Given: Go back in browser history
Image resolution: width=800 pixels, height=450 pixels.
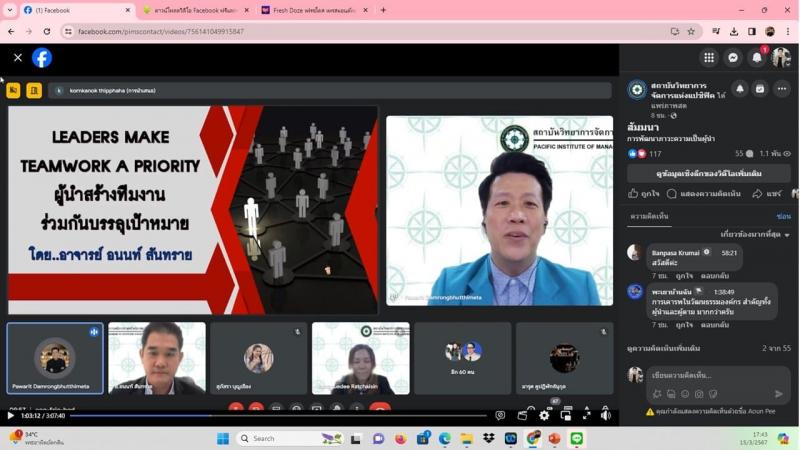Looking at the screenshot, I should (11, 32).
